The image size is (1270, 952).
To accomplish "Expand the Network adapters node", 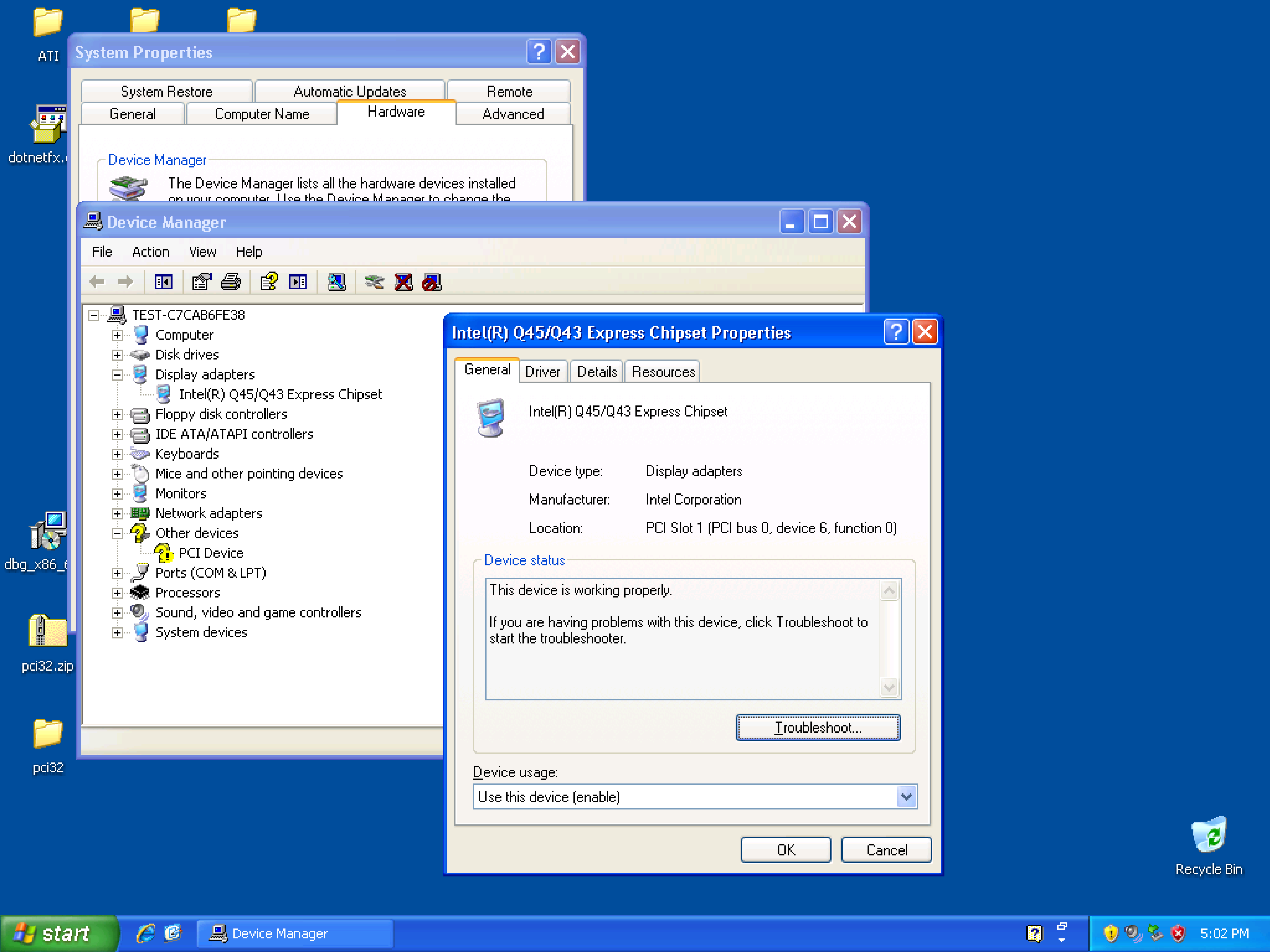I will pos(117,514).
